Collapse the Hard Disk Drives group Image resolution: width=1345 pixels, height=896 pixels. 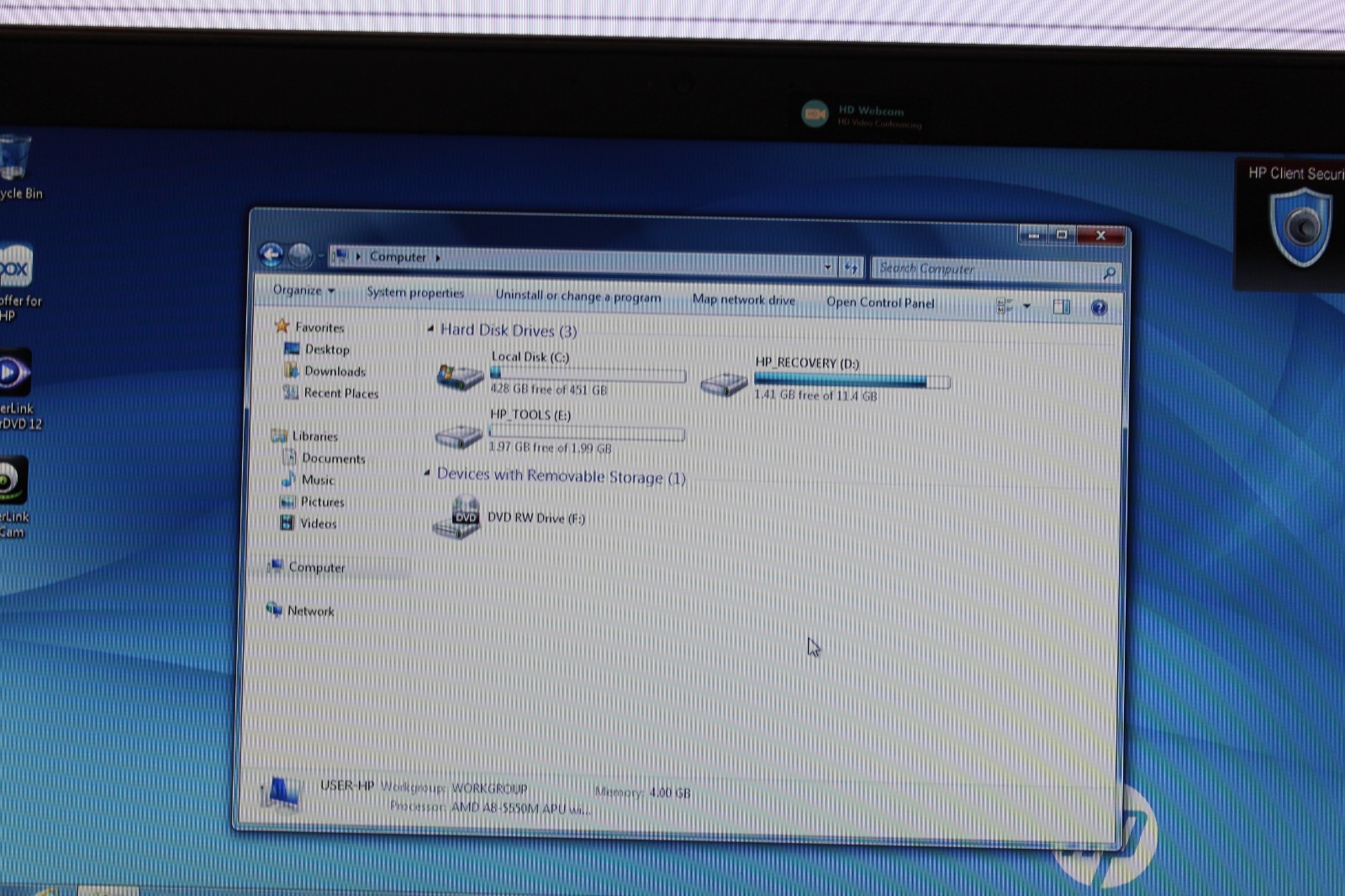click(x=430, y=329)
